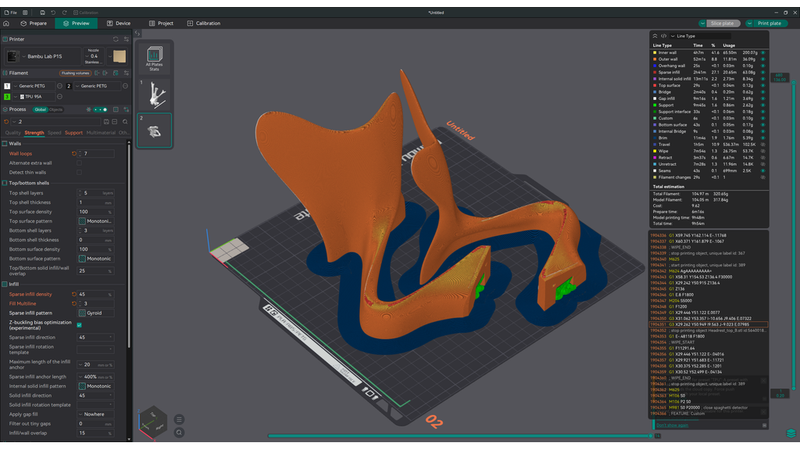Select the Objects process toggle

[56, 110]
